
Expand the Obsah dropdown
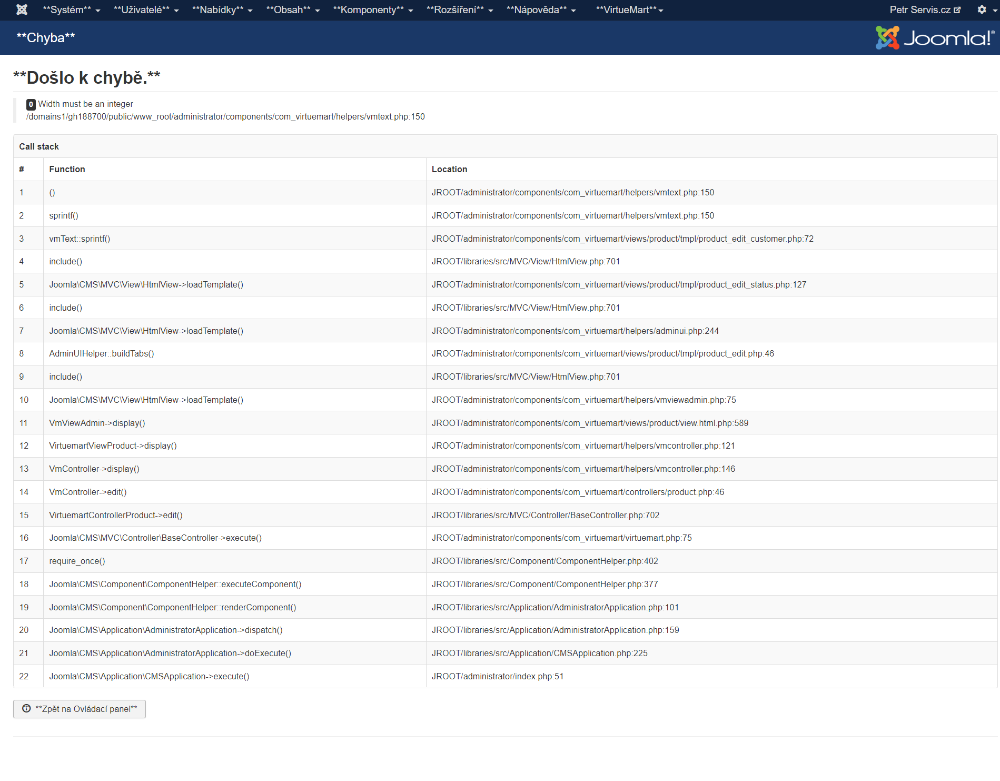pyautogui.click(x=293, y=9)
